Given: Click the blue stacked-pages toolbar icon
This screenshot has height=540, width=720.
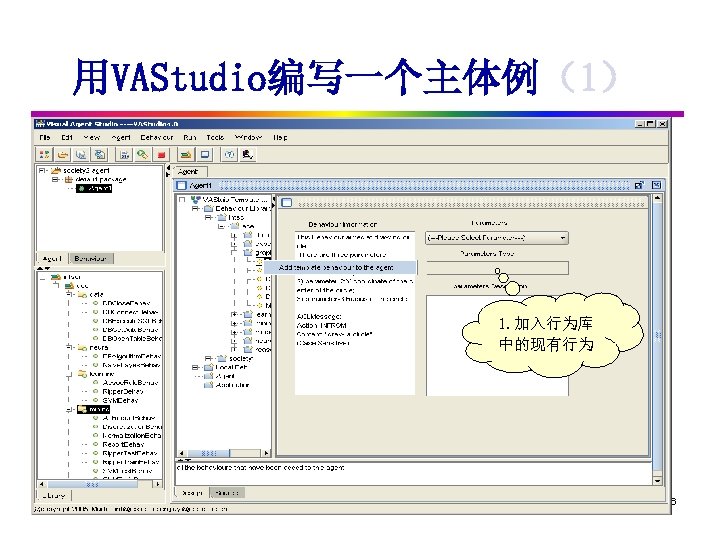Looking at the screenshot, I should coord(100,155).
